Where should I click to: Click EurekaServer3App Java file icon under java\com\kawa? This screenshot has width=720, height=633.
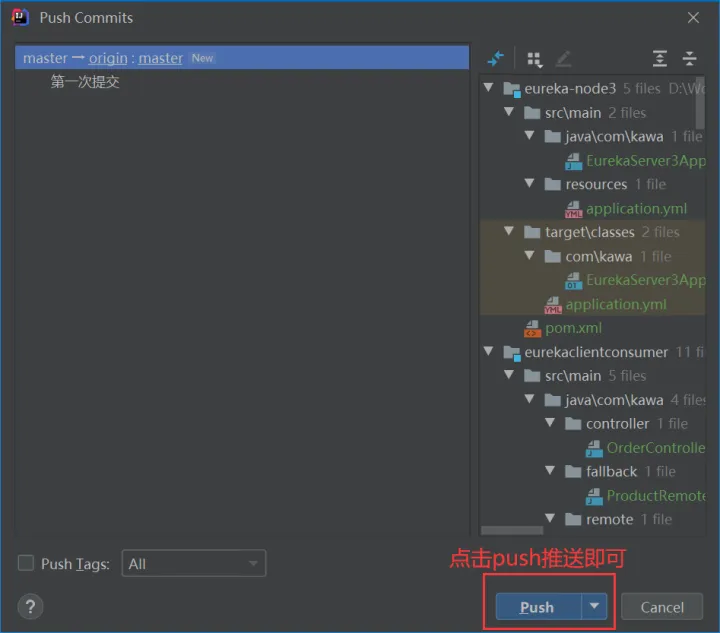click(x=574, y=161)
